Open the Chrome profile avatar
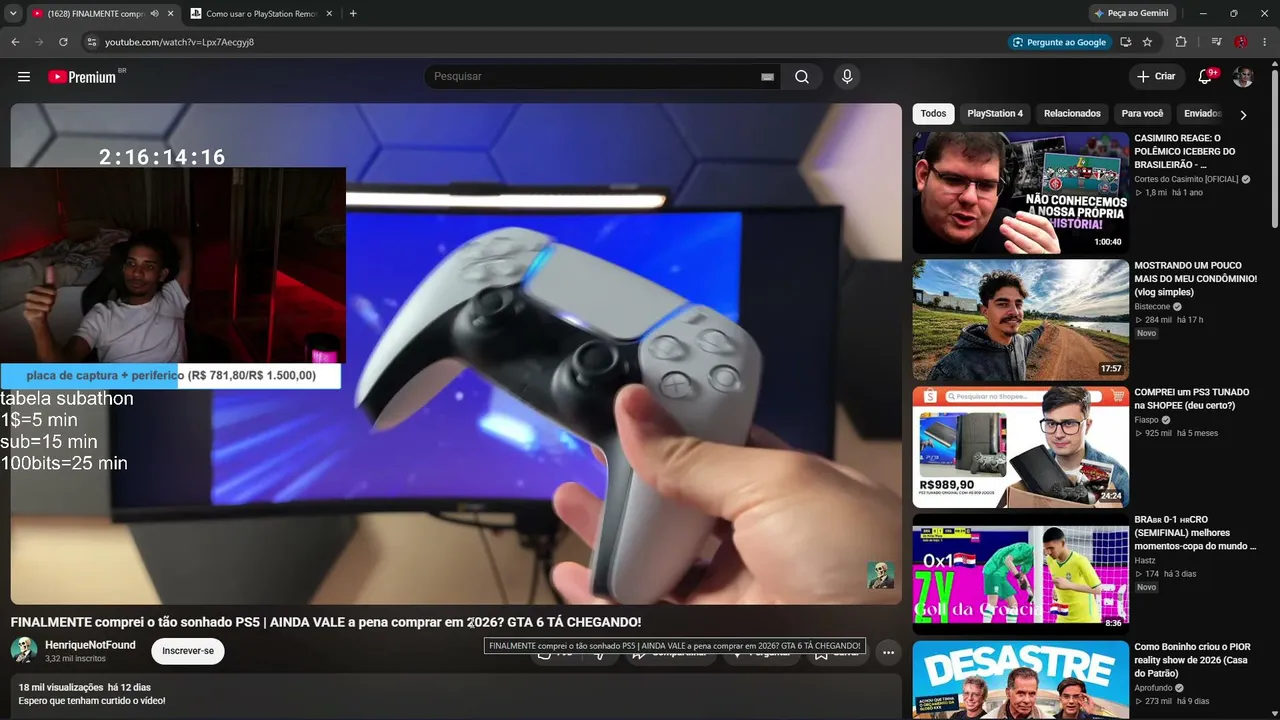The image size is (1280, 720). (1241, 42)
